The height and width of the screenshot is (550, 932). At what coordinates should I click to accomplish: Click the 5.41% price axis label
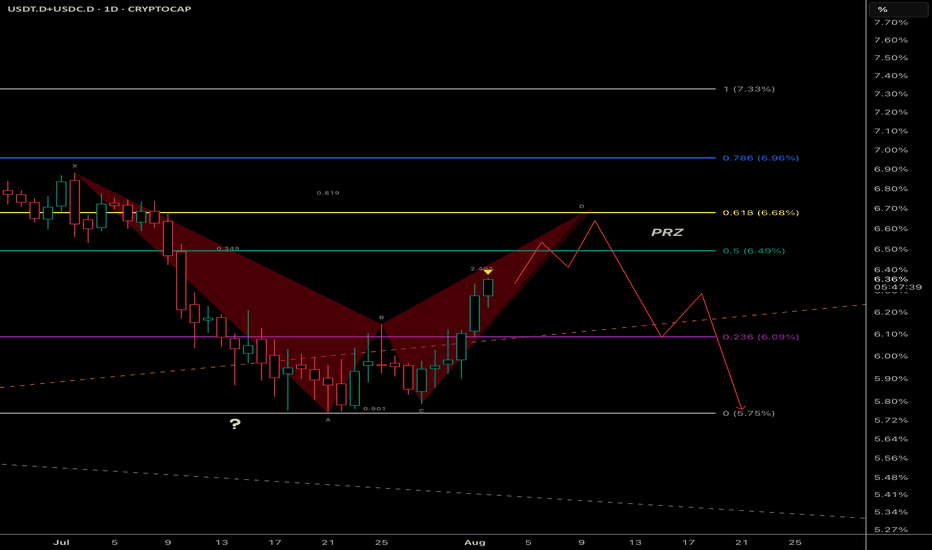pos(891,495)
